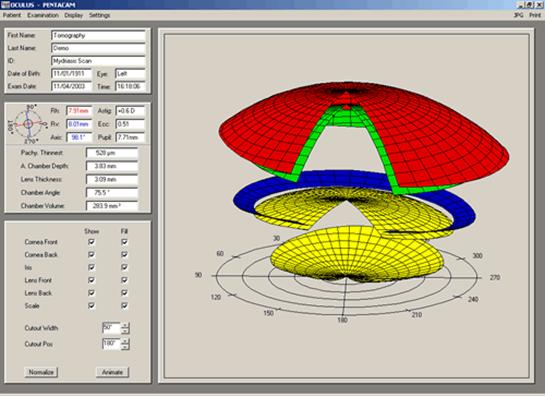This screenshot has width=545, height=396.
Task: Uncheck the Cornea Front Show checkbox
Action: [x=91, y=242]
